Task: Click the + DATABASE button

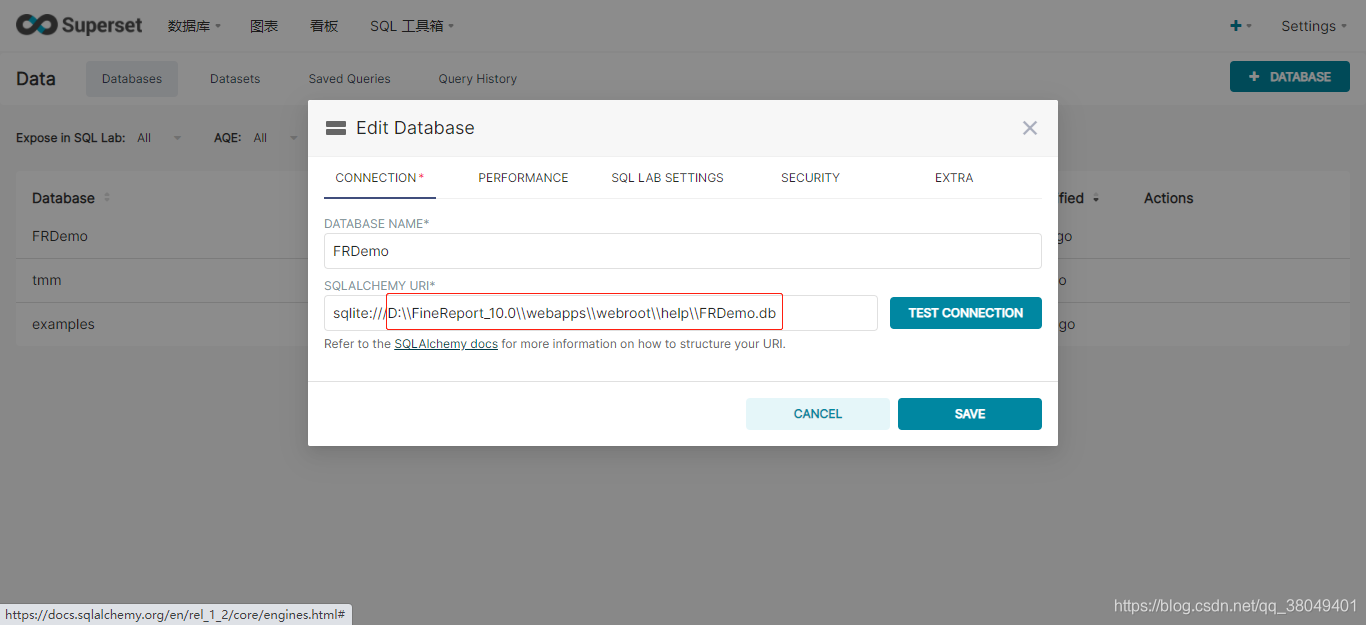Action: 1290,77
